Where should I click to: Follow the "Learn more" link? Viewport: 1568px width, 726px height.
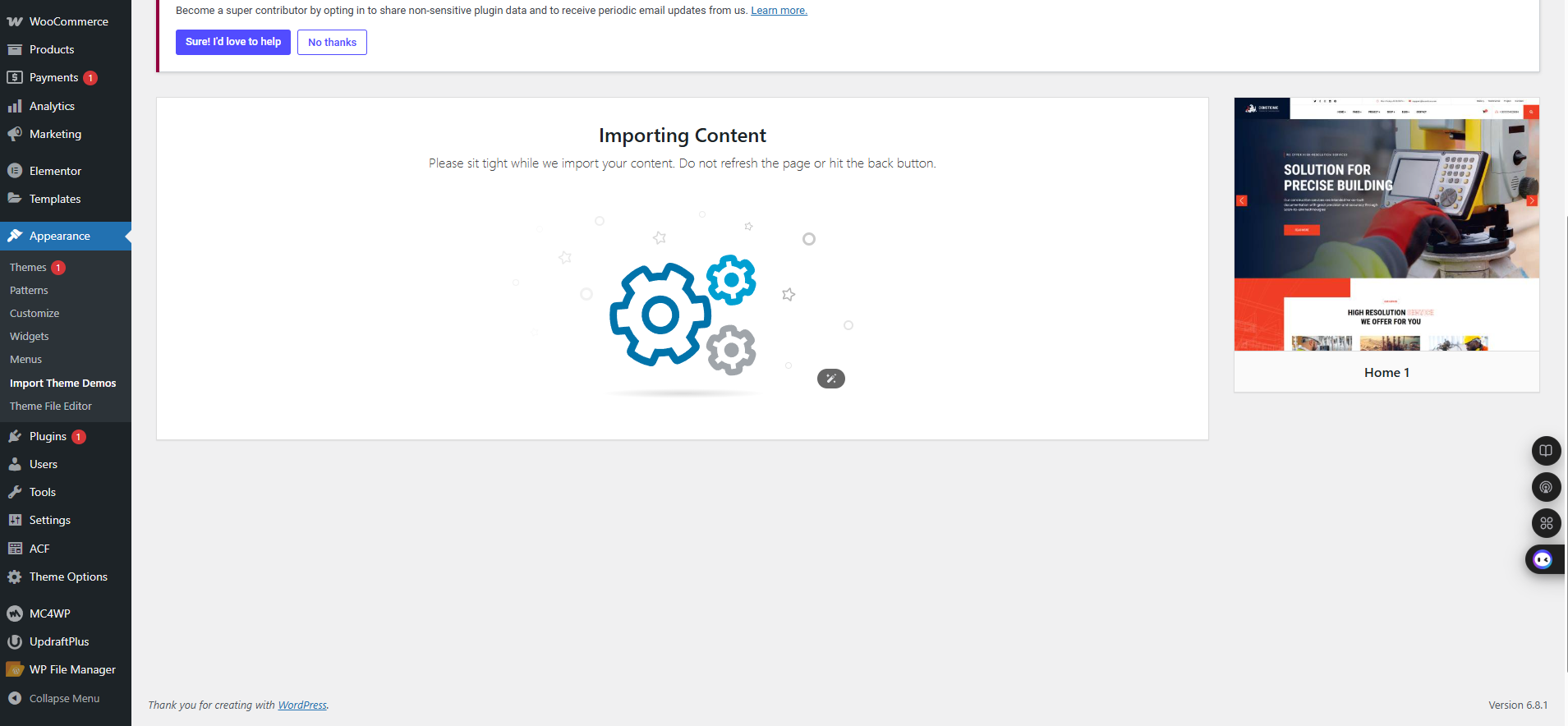pos(779,11)
